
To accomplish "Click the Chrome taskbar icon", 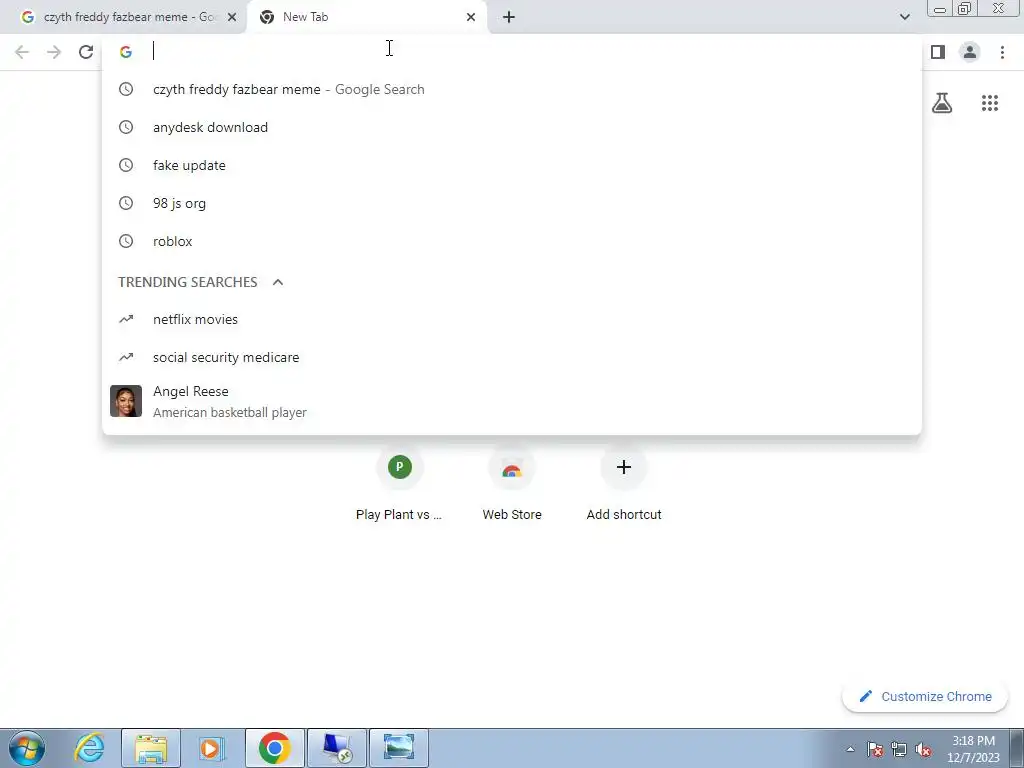I will [x=275, y=748].
